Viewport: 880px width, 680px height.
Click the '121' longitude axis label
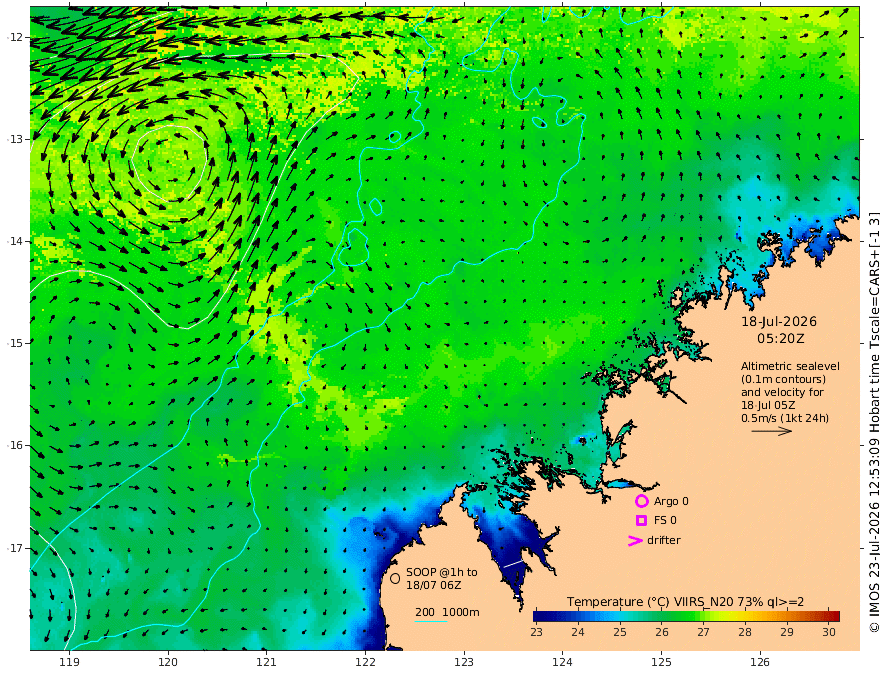point(267,662)
